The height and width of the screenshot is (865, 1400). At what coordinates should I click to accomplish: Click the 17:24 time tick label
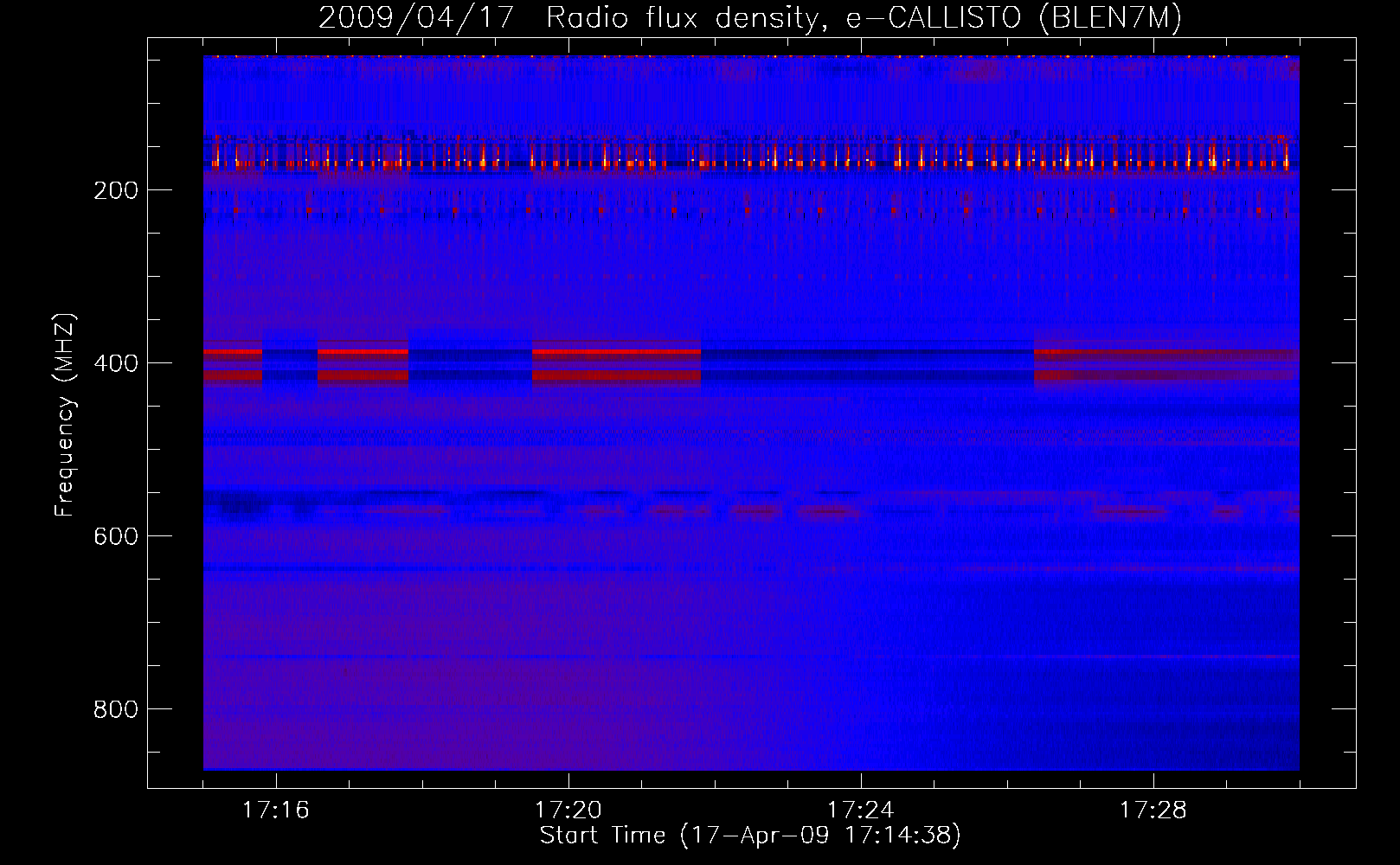coord(860,811)
